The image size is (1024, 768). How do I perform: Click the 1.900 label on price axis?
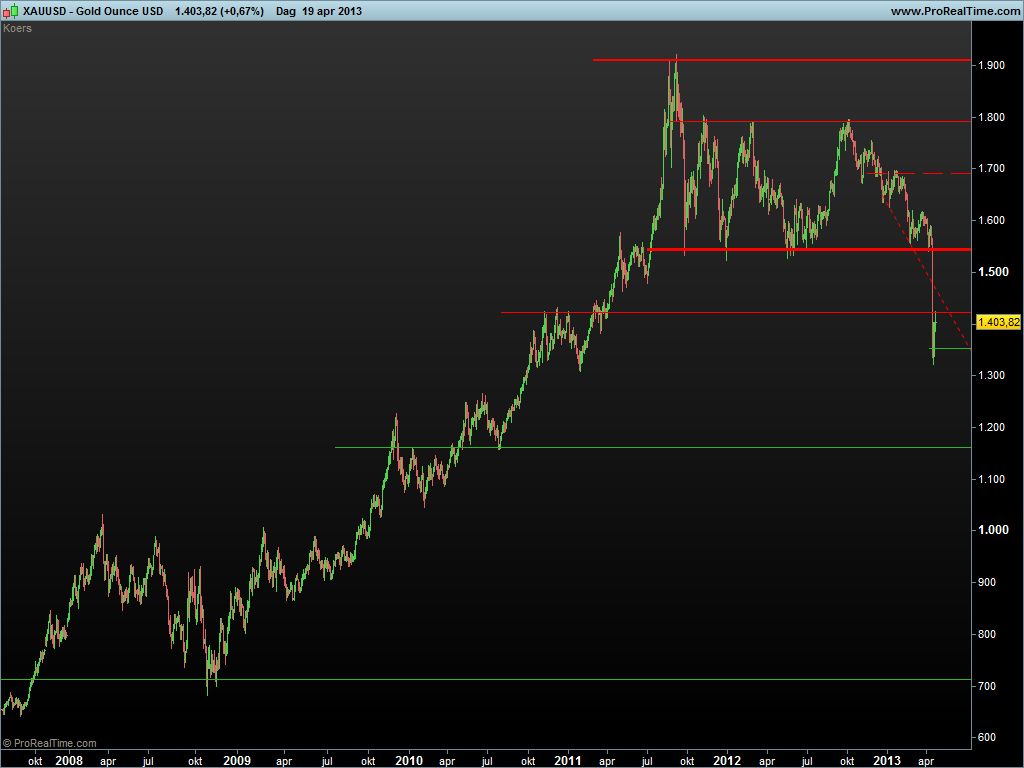(x=993, y=65)
